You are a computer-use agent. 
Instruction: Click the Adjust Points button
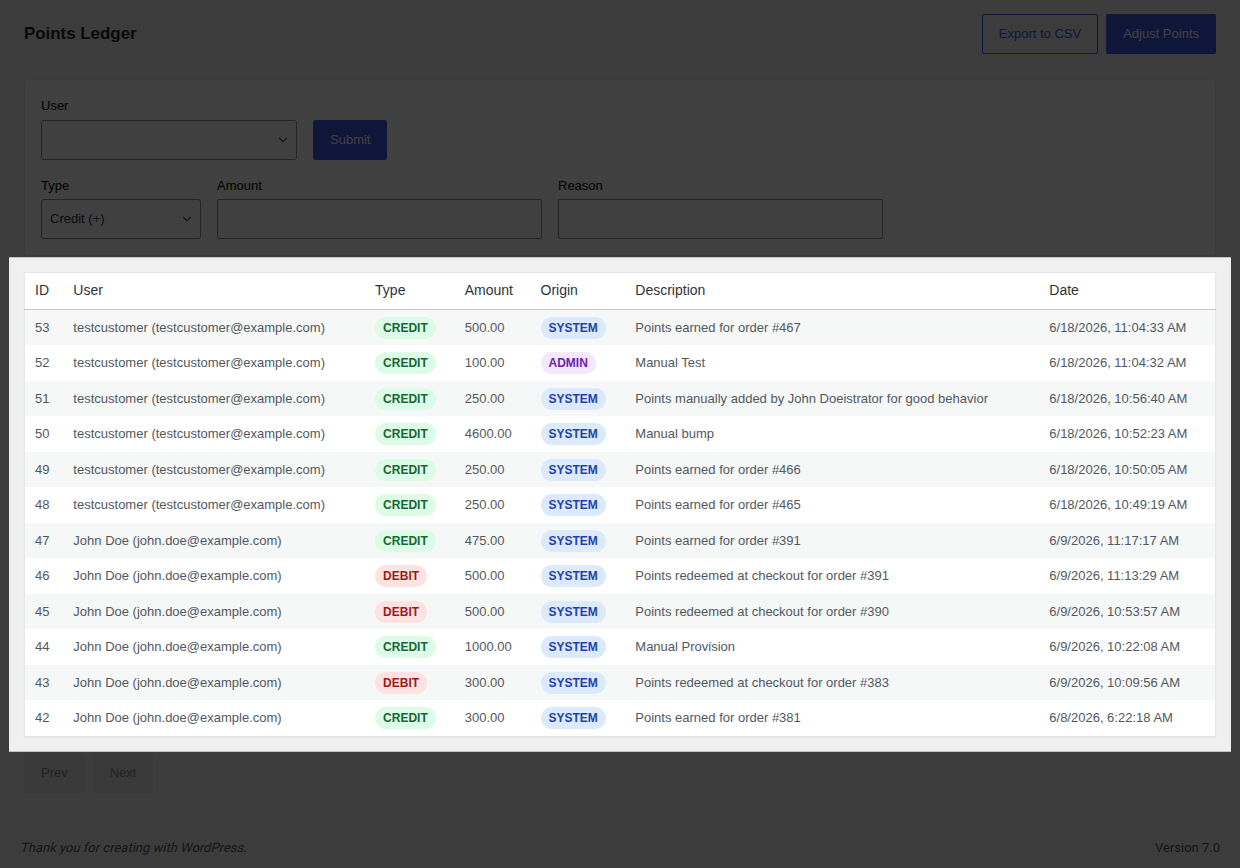[1161, 33]
